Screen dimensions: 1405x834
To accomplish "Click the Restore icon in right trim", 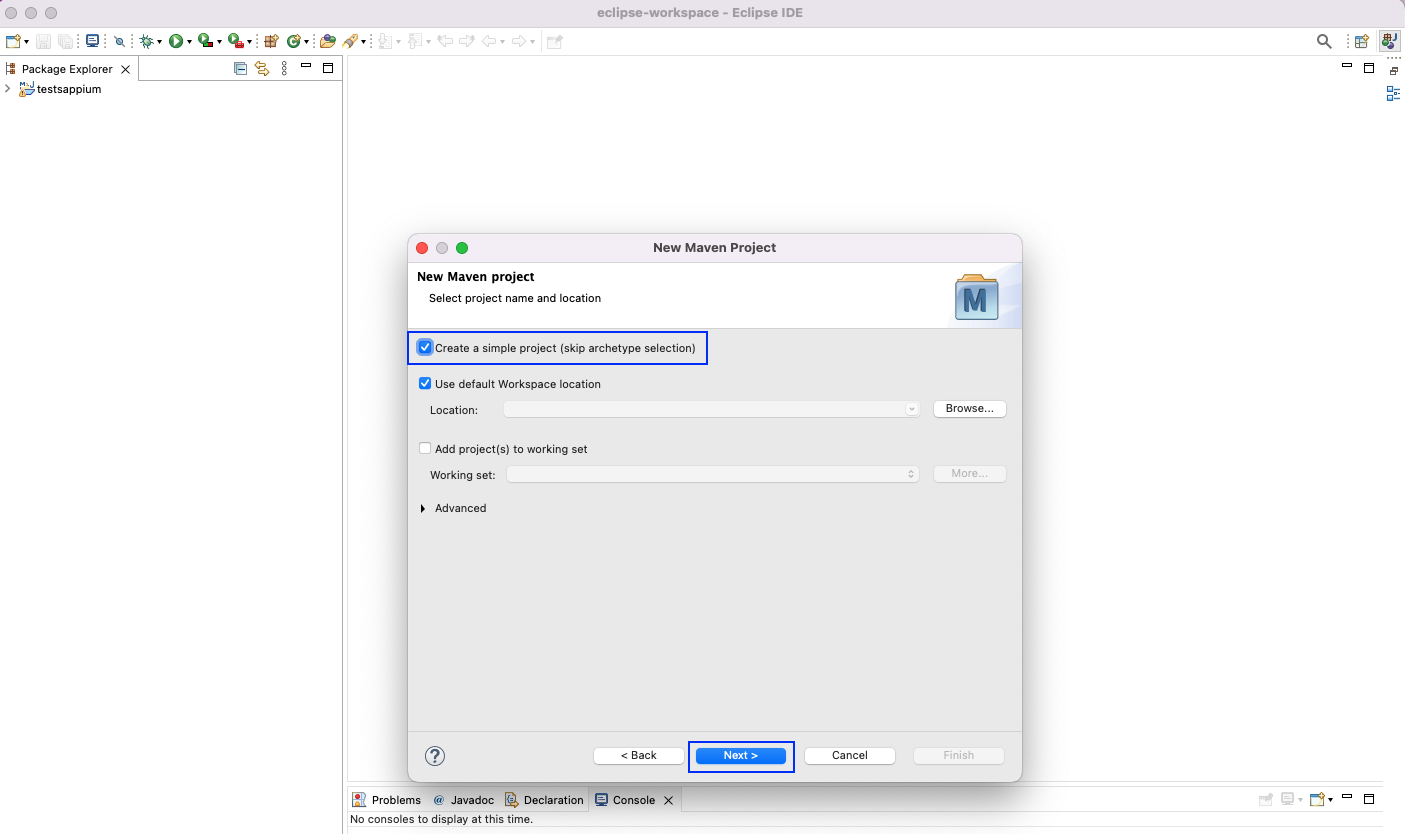I will click(1393, 71).
